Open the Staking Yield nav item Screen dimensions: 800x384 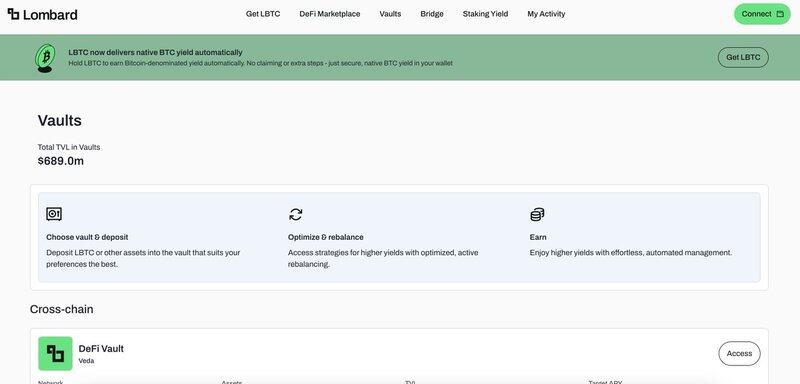485,14
